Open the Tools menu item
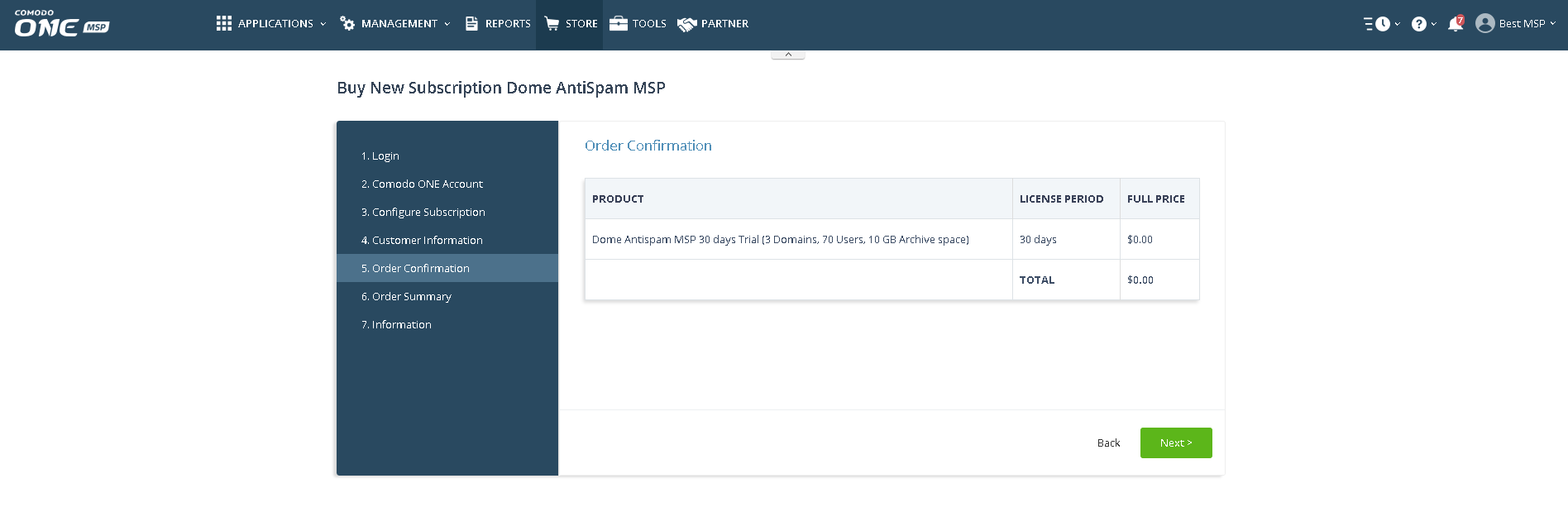This screenshot has height=531, width=1568. click(638, 24)
